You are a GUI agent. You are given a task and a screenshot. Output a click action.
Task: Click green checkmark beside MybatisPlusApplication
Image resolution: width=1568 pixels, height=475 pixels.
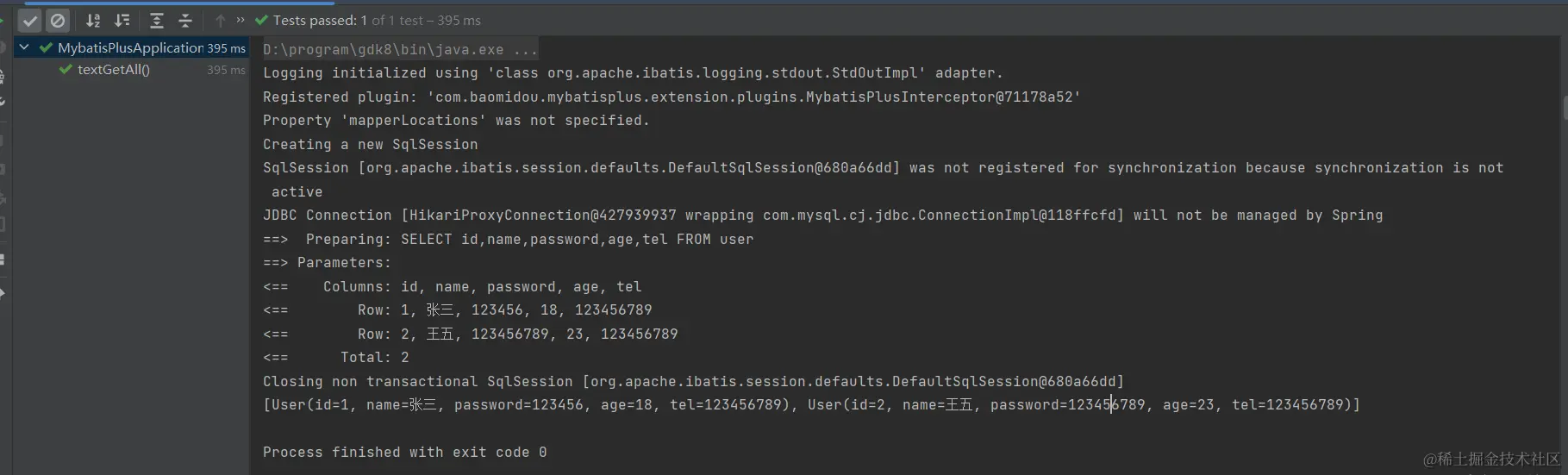(46, 48)
